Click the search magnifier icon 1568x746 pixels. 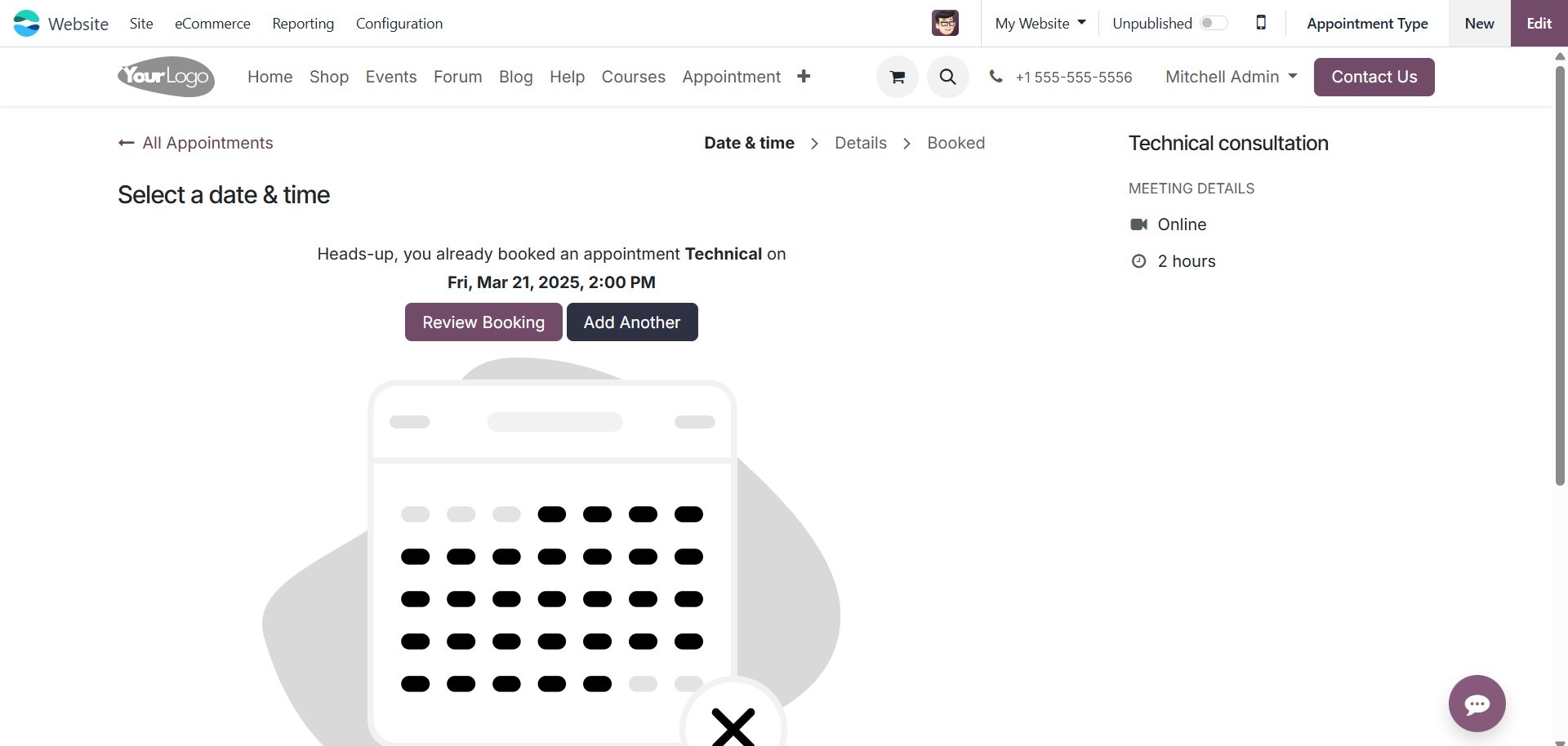(947, 77)
